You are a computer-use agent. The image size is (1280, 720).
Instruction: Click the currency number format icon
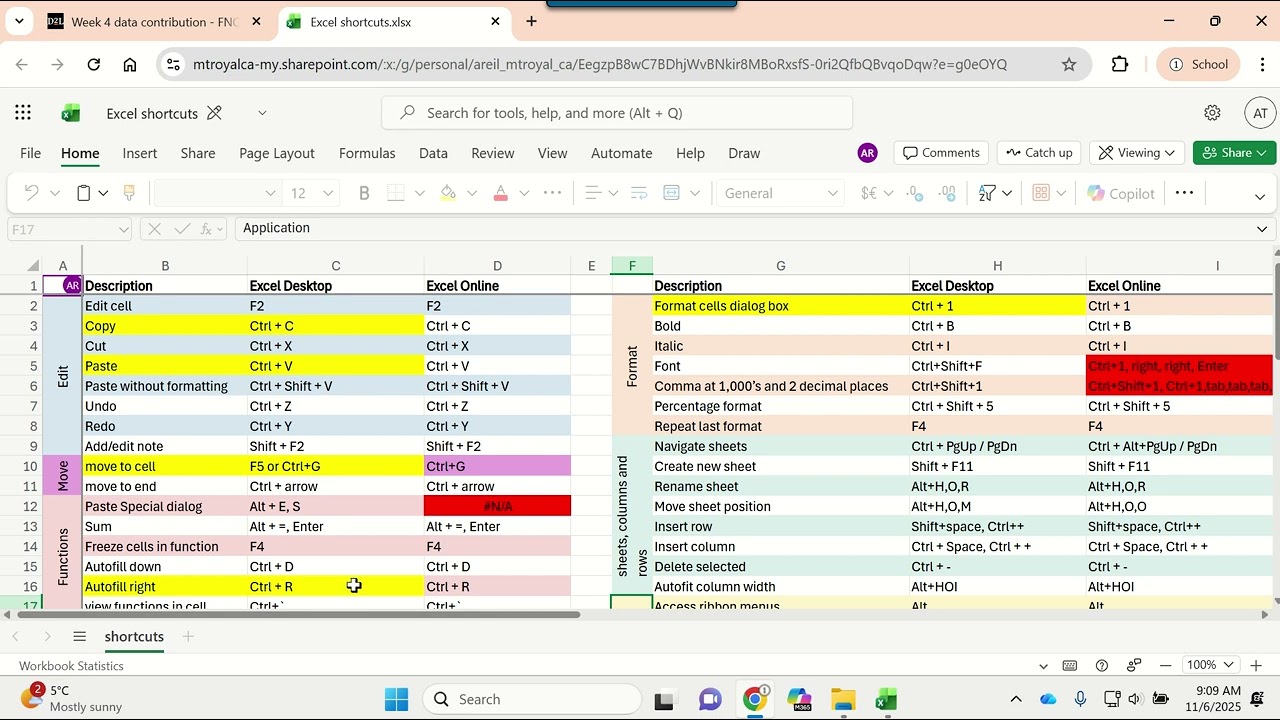tap(869, 193)
